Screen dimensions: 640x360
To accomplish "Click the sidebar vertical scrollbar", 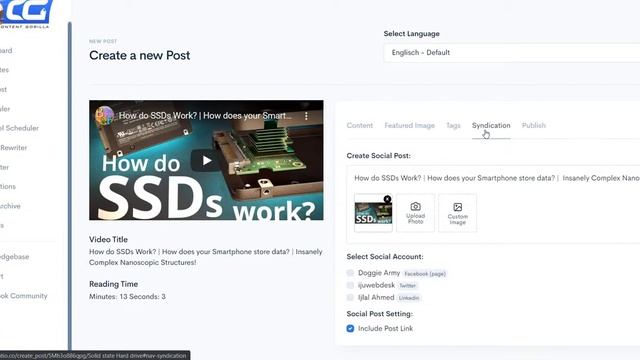I will [70, 186].
